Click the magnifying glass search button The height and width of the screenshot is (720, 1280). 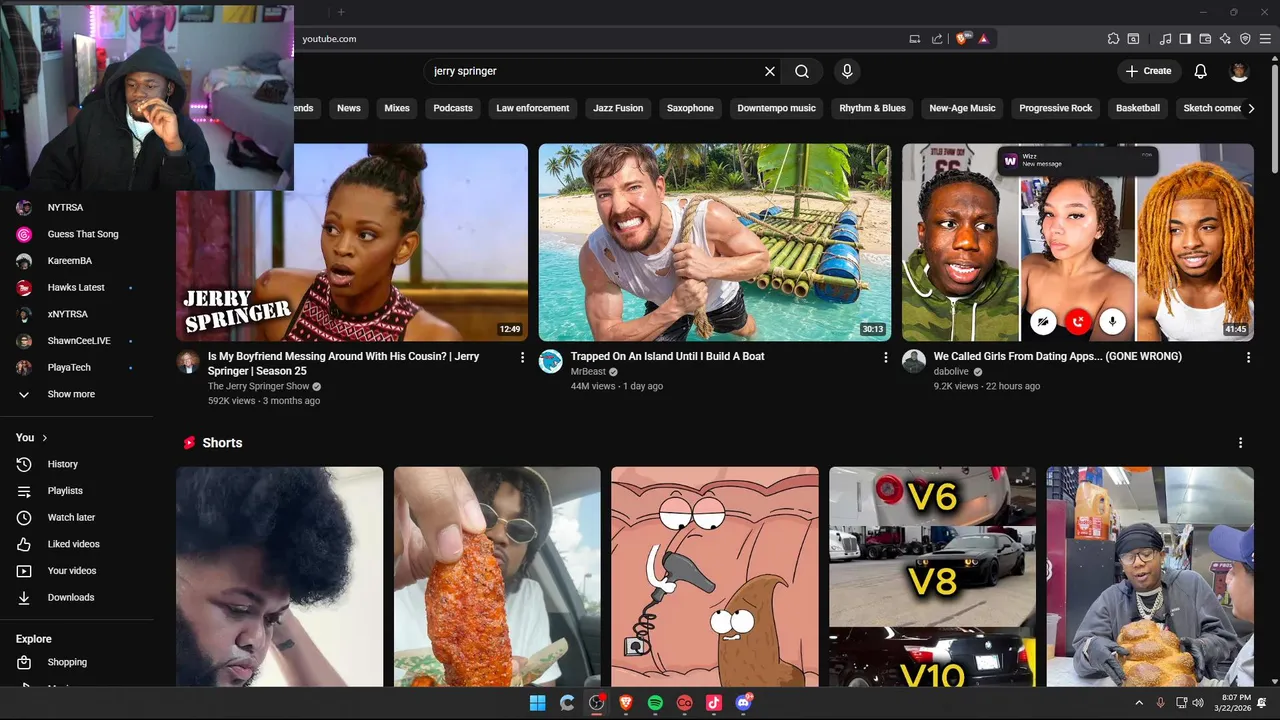point(802,71)
